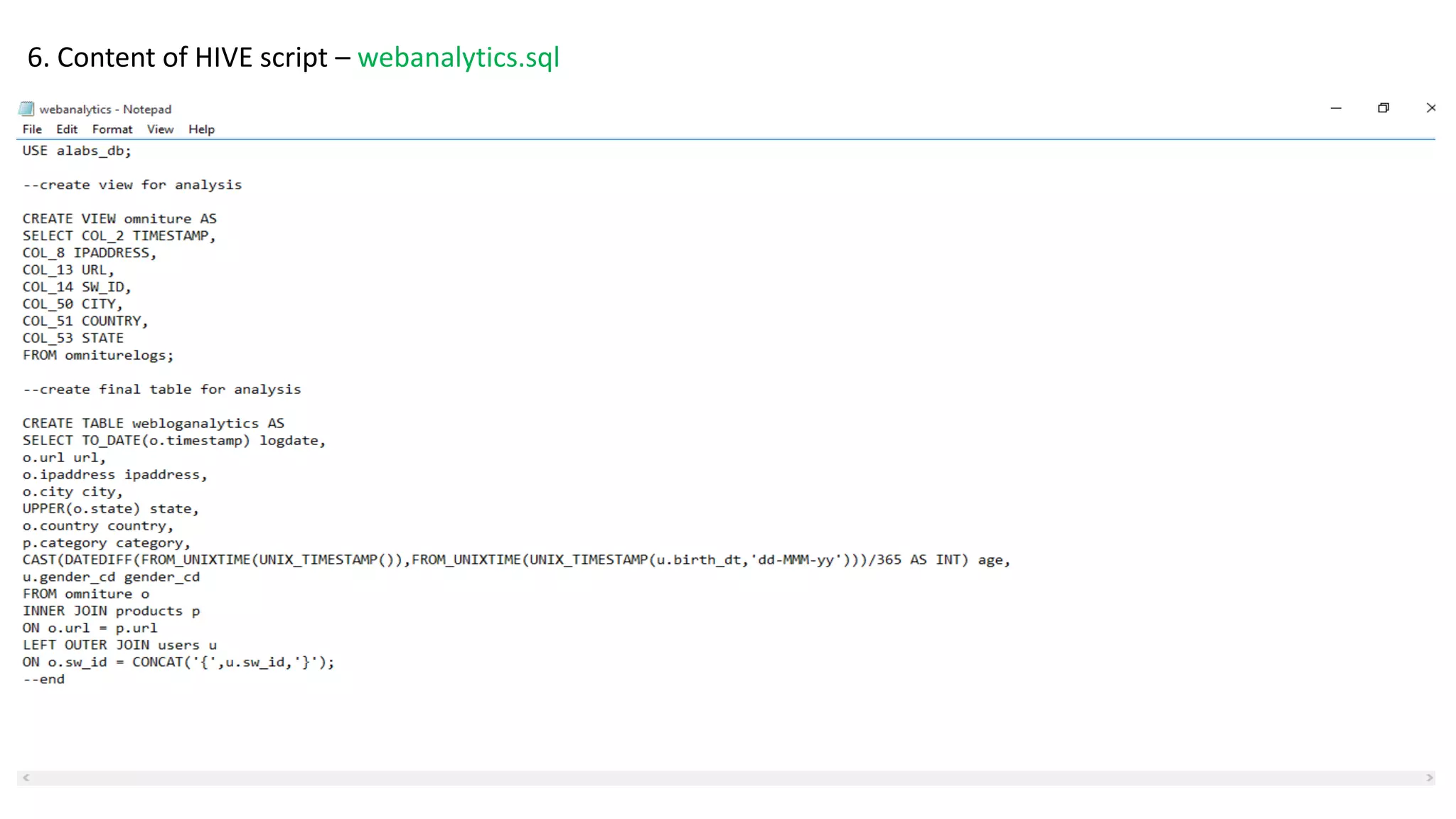Click the 'SELECT COL_2 TIMESTAMP,' line
Image resolution: width=1456 pixels, height=819 pixels.
(119, 236)
